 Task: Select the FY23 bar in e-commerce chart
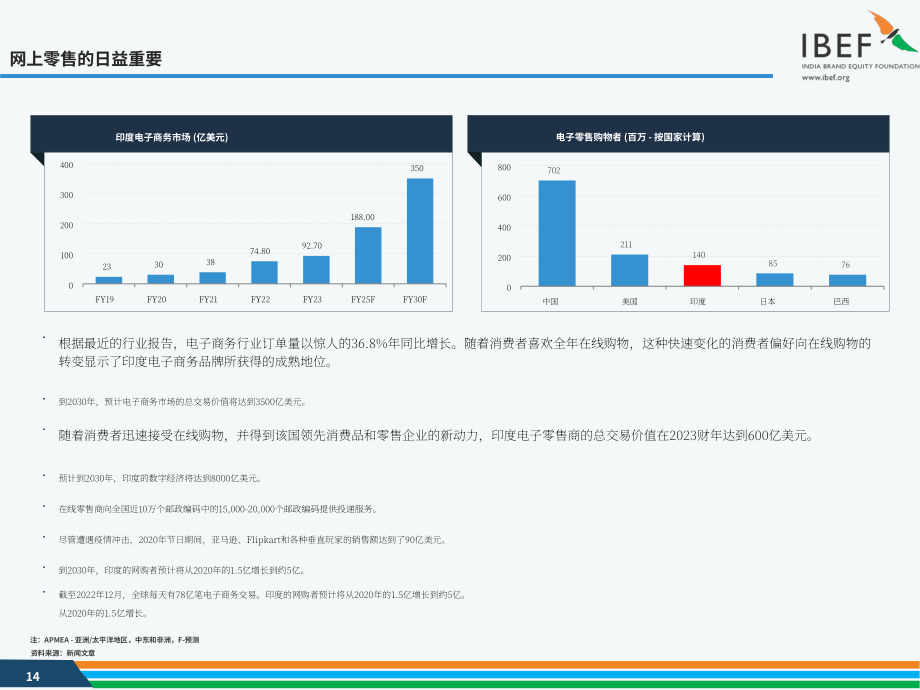(x=316, y=270)
